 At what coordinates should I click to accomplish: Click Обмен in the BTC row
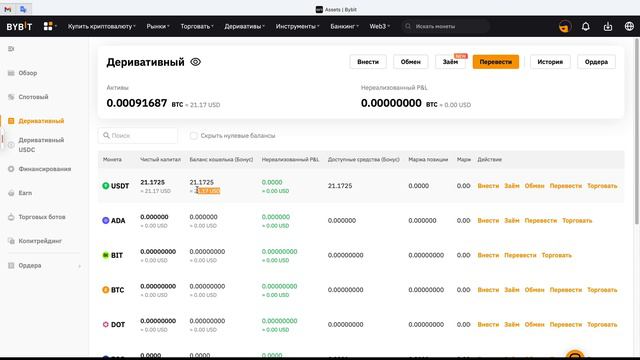click(x=534, y=290)
